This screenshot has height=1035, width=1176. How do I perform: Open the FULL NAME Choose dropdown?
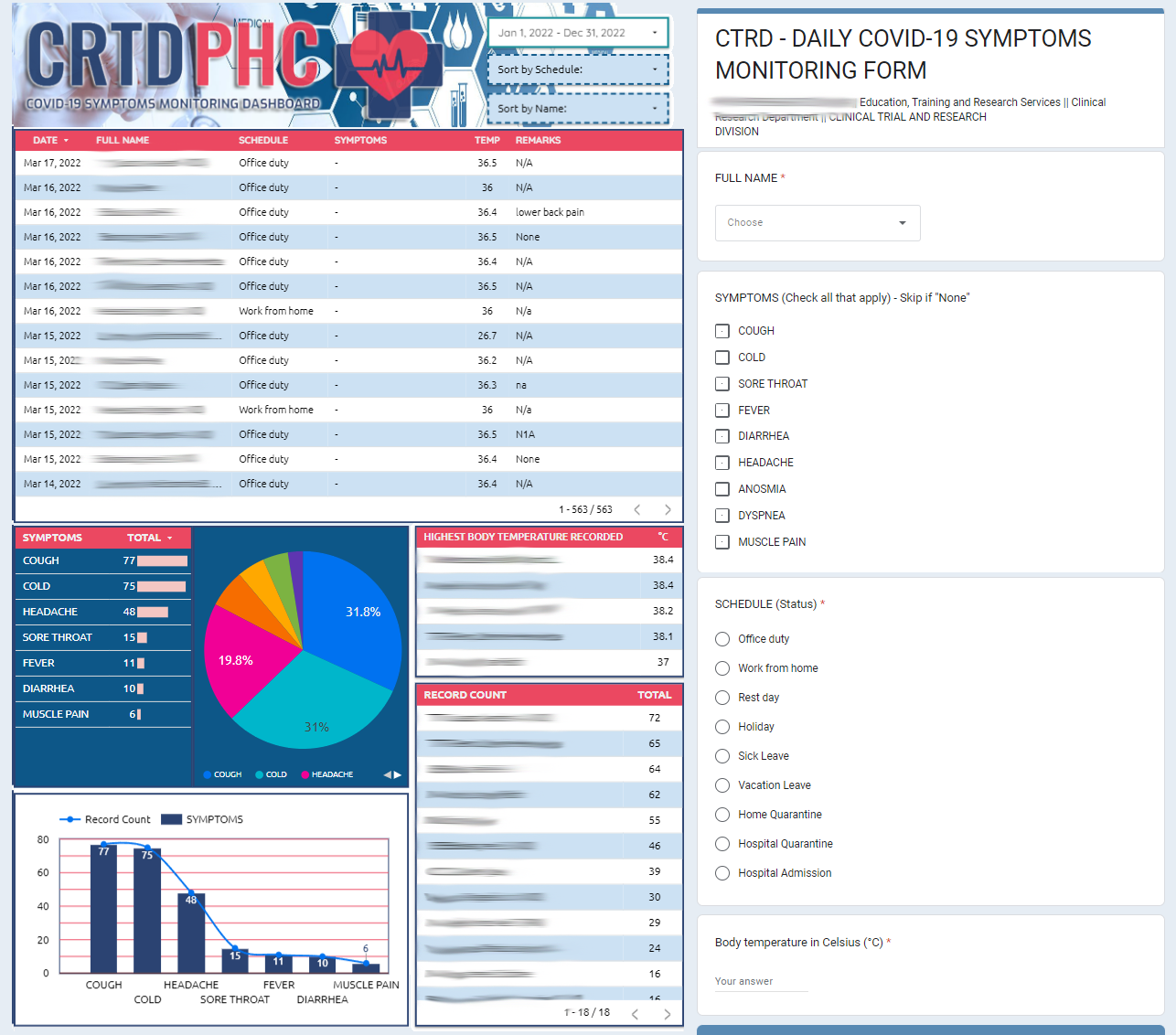point(818,222)
